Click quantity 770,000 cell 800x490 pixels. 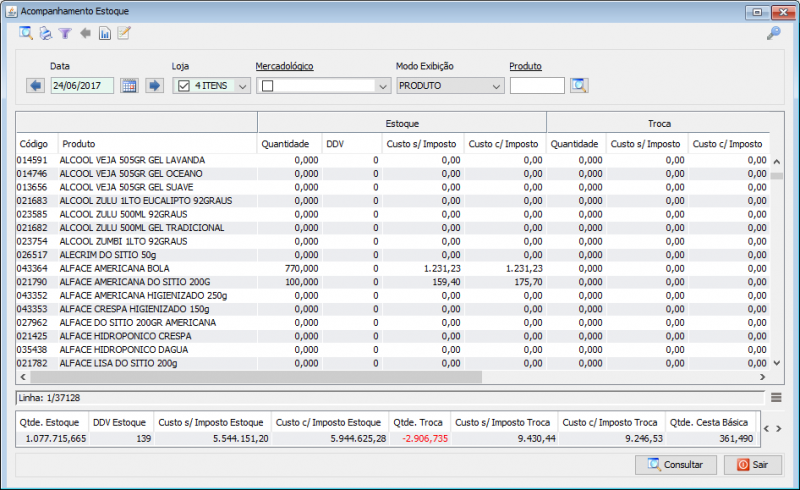point(290,268)
